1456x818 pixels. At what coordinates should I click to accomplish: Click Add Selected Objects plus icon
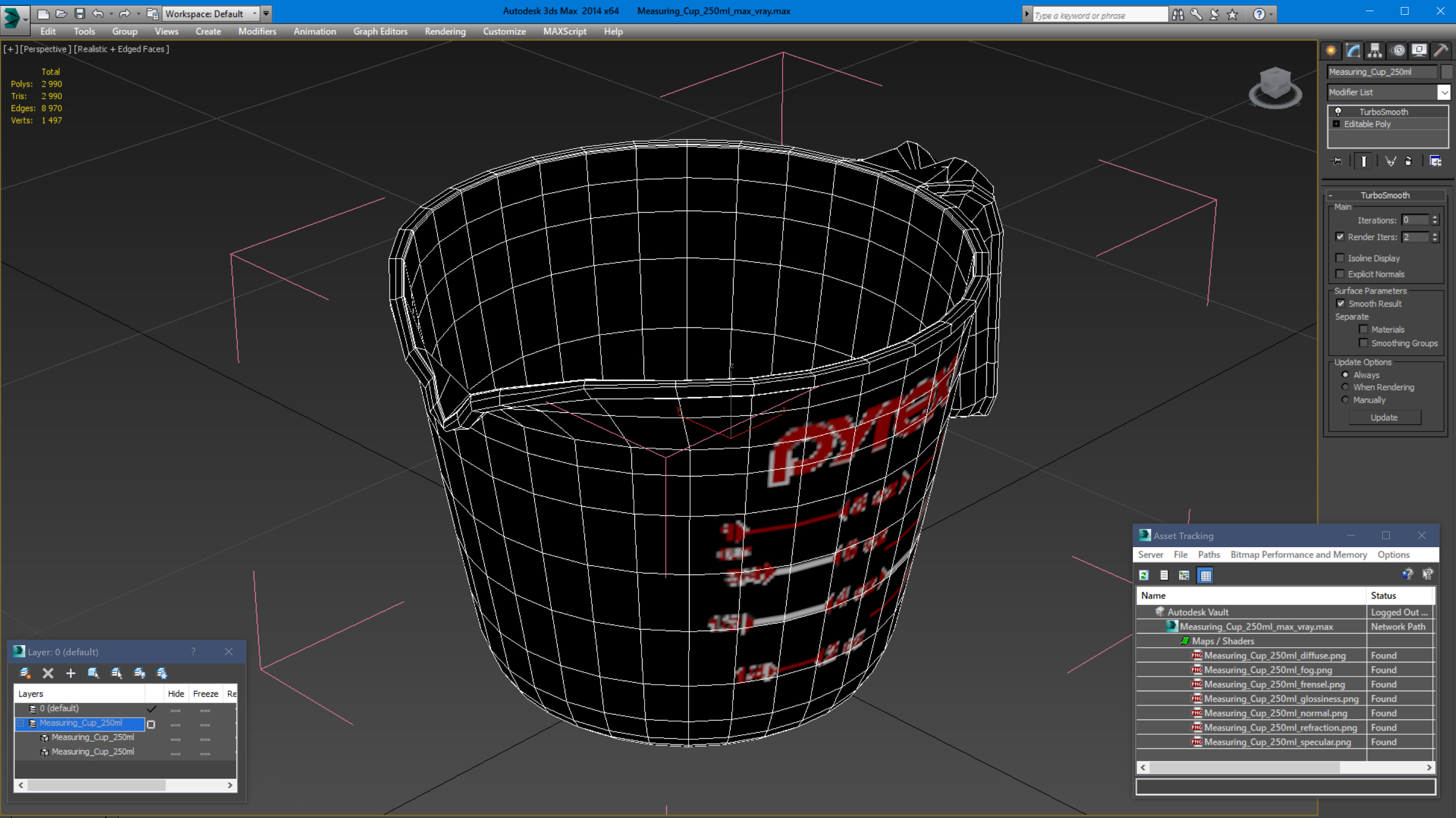[x=71, y=673]
